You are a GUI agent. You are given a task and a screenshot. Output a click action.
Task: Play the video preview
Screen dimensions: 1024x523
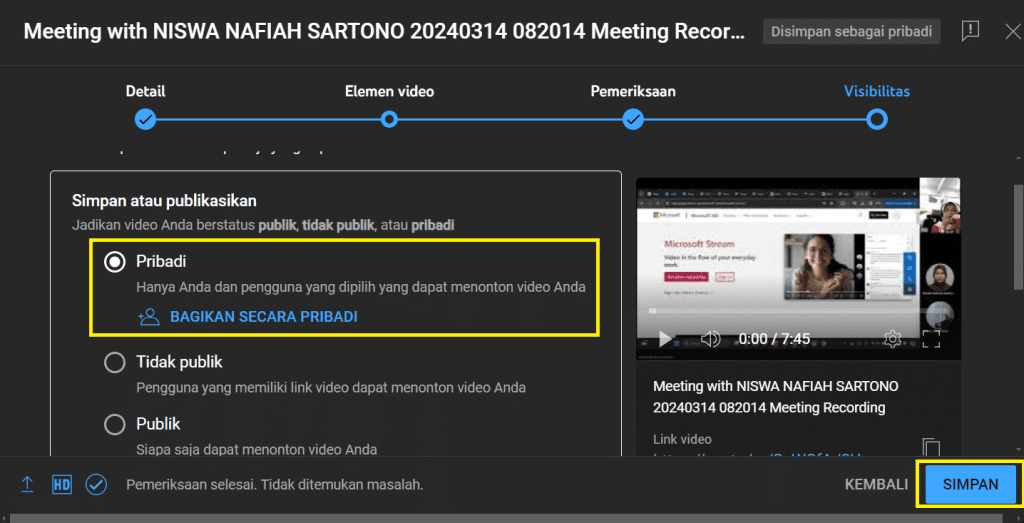coord(666,339)
